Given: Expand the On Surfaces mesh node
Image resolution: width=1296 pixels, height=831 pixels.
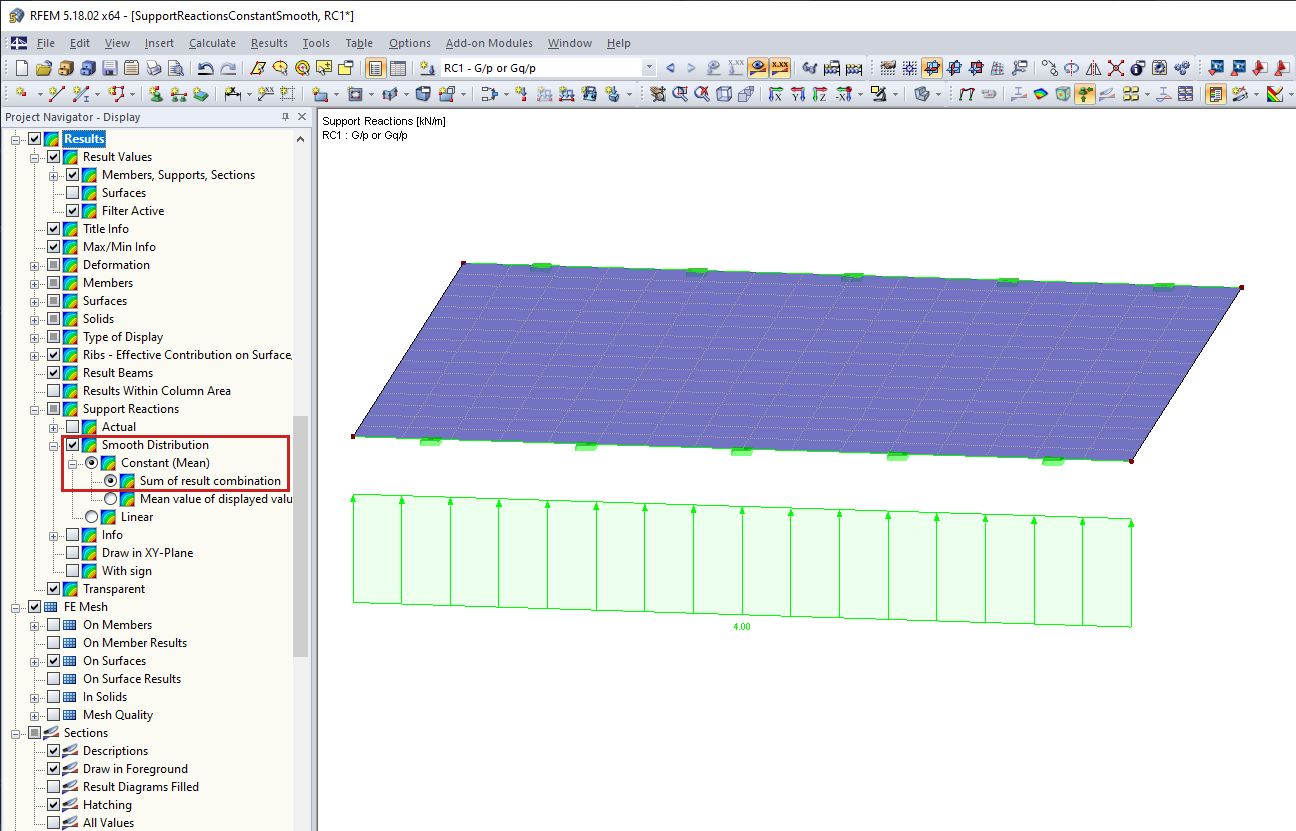Looking at the screenshot, I should [x=35, y=661].
